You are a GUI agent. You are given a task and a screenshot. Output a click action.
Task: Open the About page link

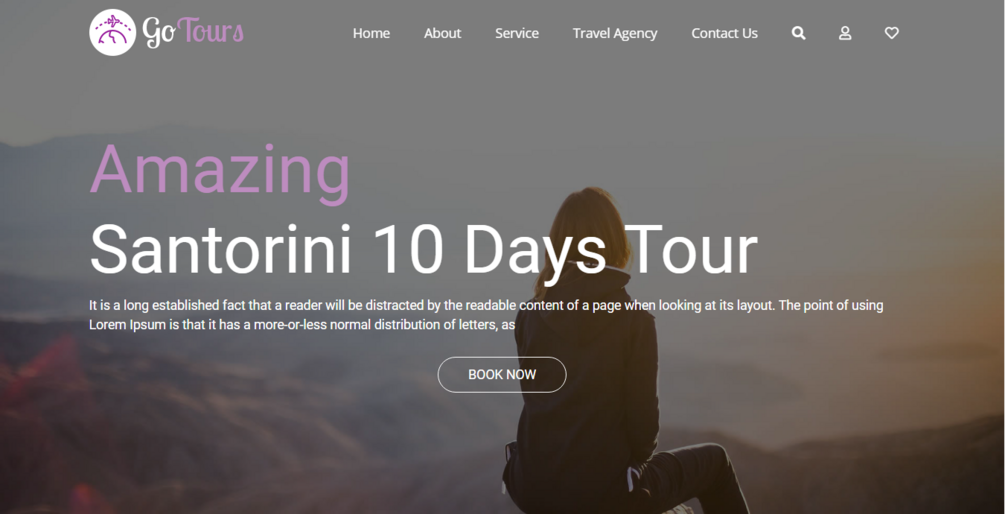442,33
